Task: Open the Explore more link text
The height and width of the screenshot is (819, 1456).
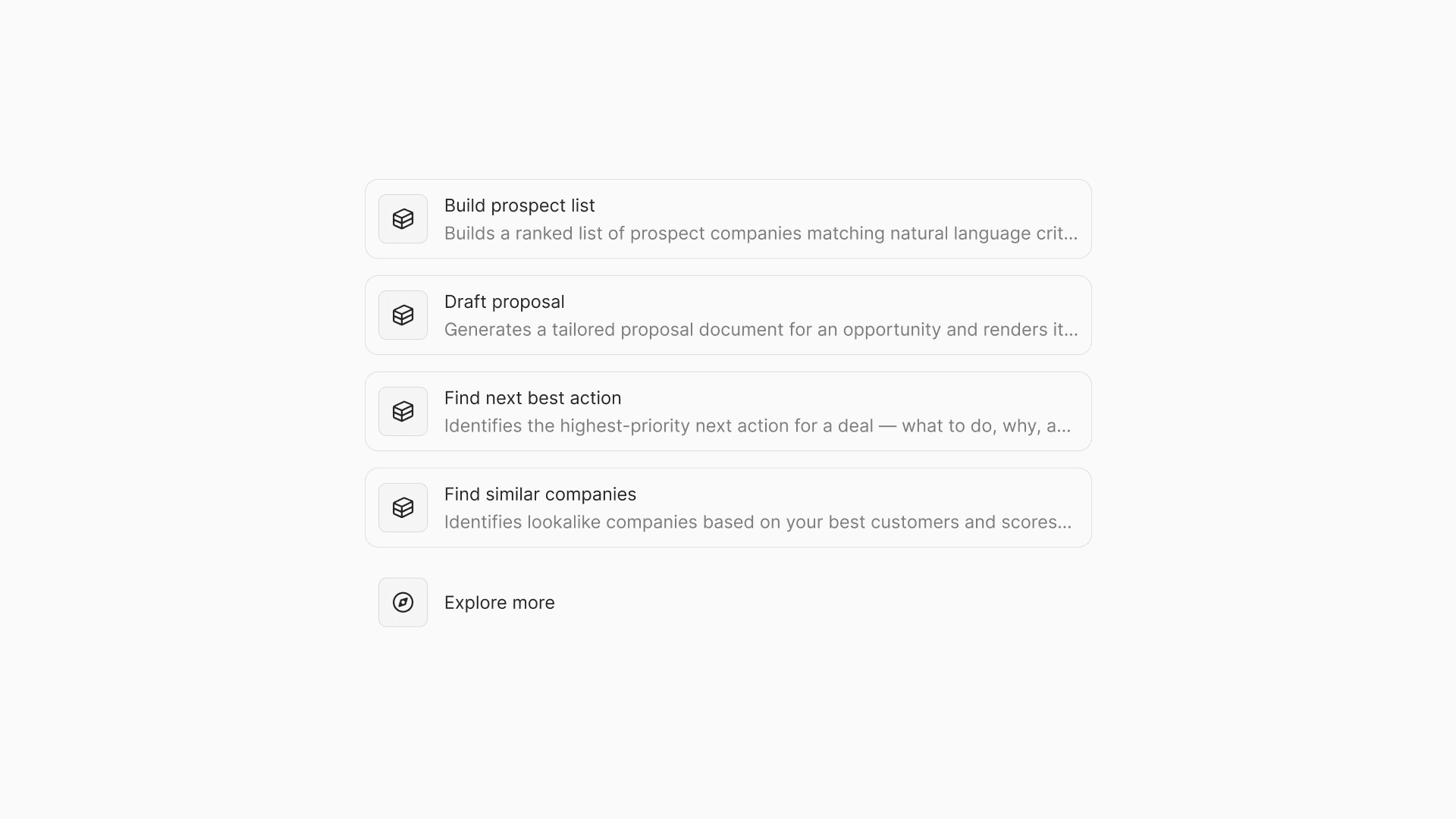Action: point(499,603)
